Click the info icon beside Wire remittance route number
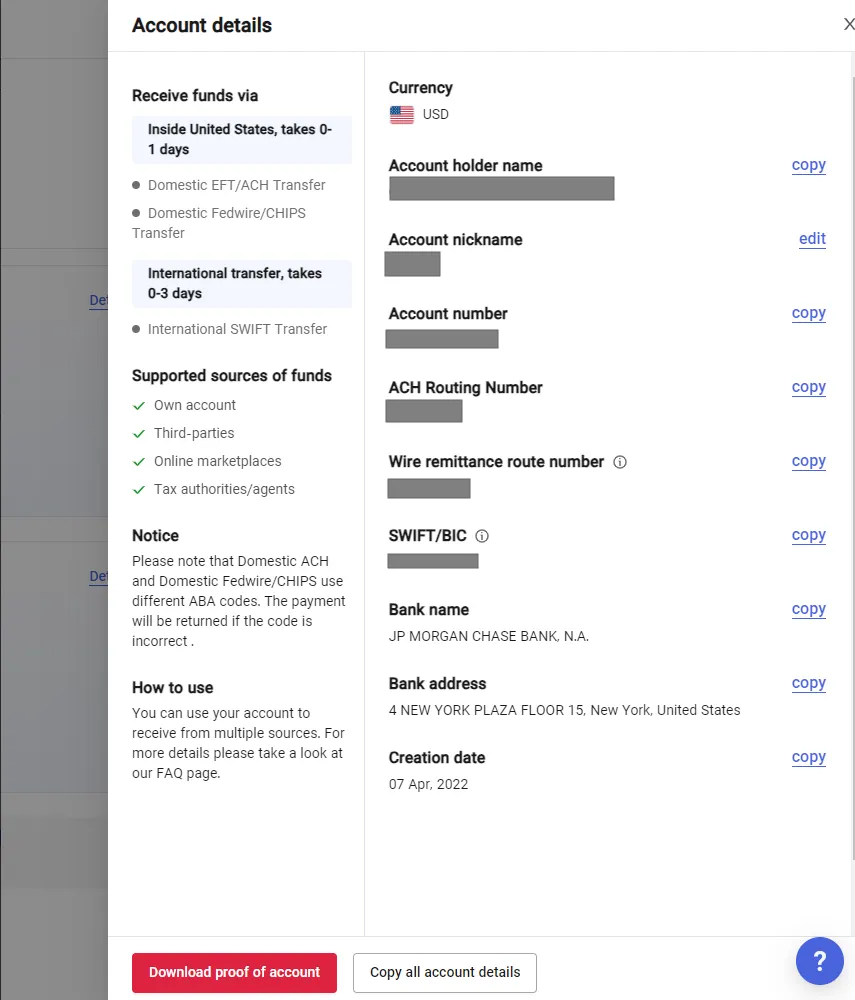The height and width of the screenshot is (1000, 855). [x=620, y=462]
